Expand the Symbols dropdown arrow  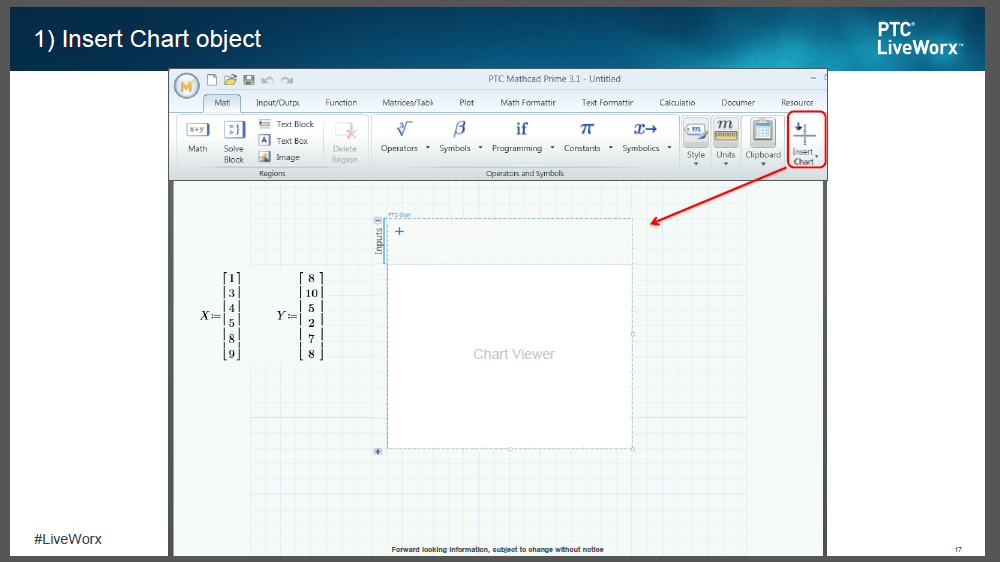pos(480,148)
